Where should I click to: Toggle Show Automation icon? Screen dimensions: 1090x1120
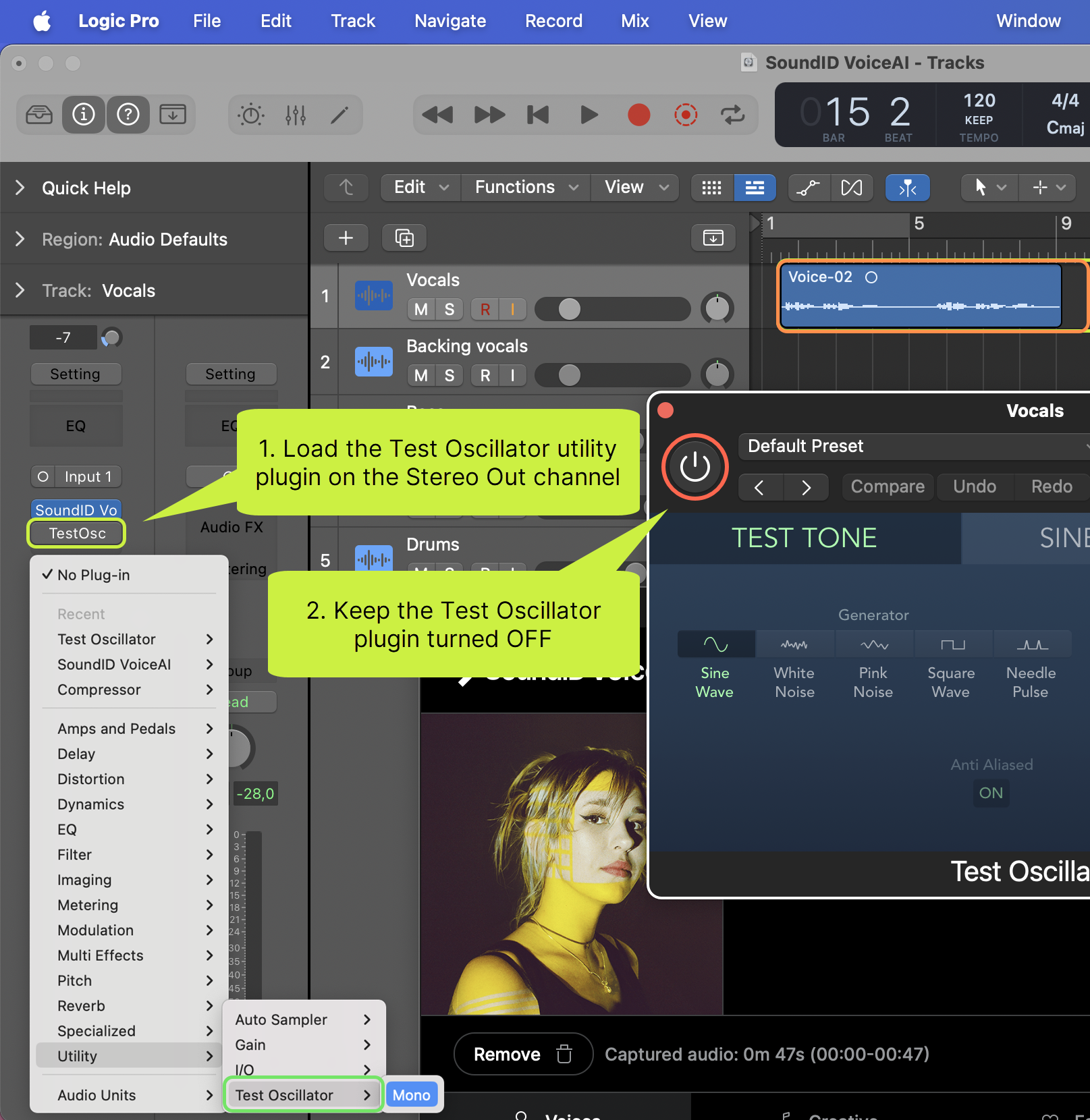[x=809, y=188]
